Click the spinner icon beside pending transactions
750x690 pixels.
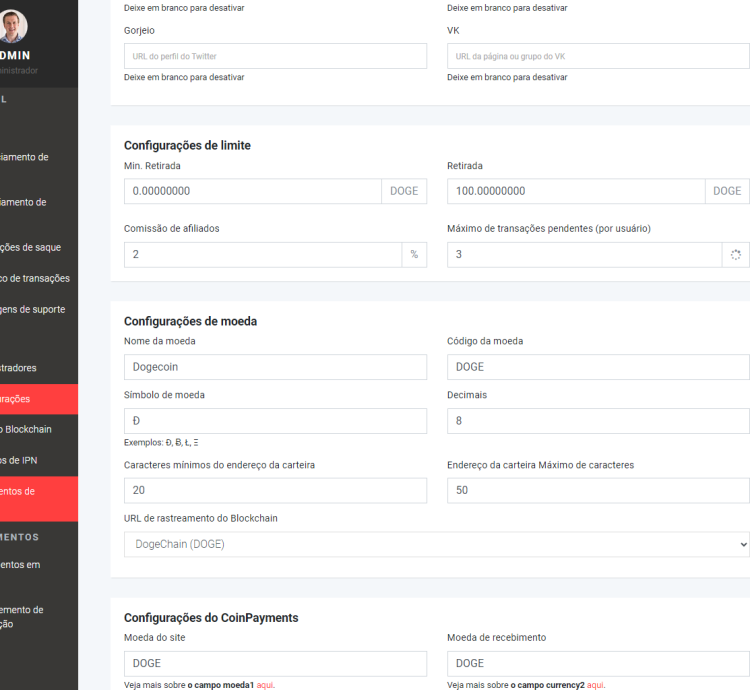point(735,255)
